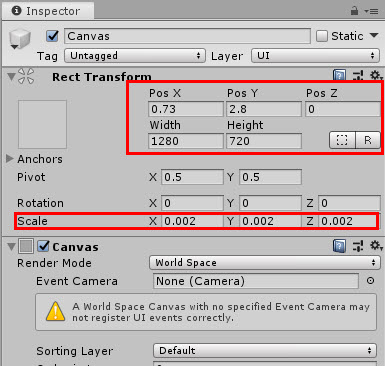Click the Scale label
This screenshot has width=385, height=366.
(32, 221)
